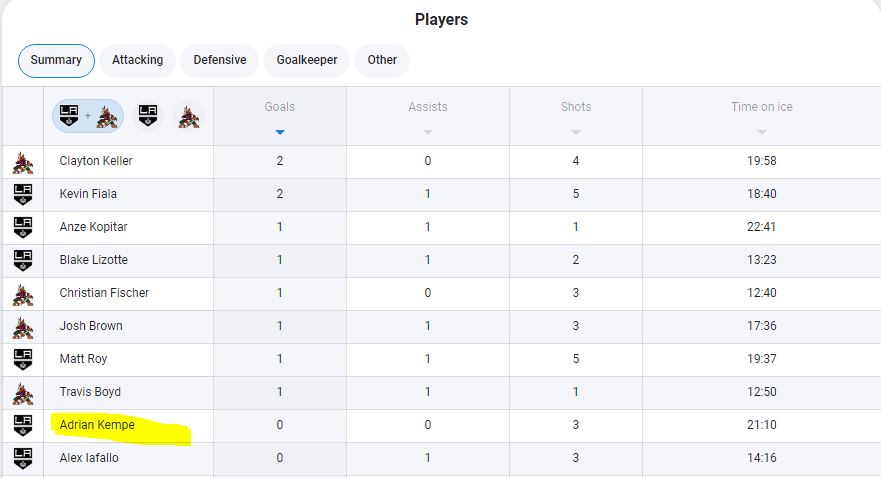Click Josh Brown's Coyotes team logo
The height and width of the screenshot is (478, 881).
pyautogui.click(x=22, y=327)
